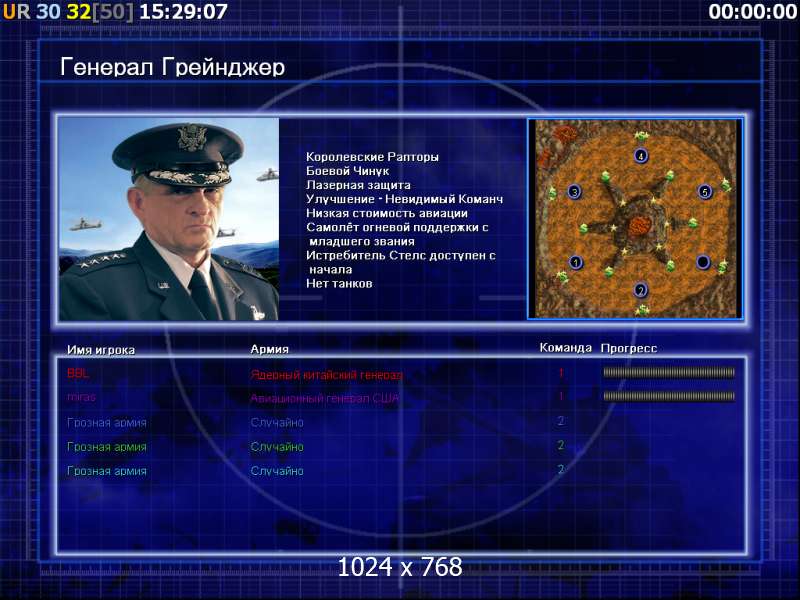Click team number 1 in miras row
This screenshot has height=600, width=800.
coord(561,396)
